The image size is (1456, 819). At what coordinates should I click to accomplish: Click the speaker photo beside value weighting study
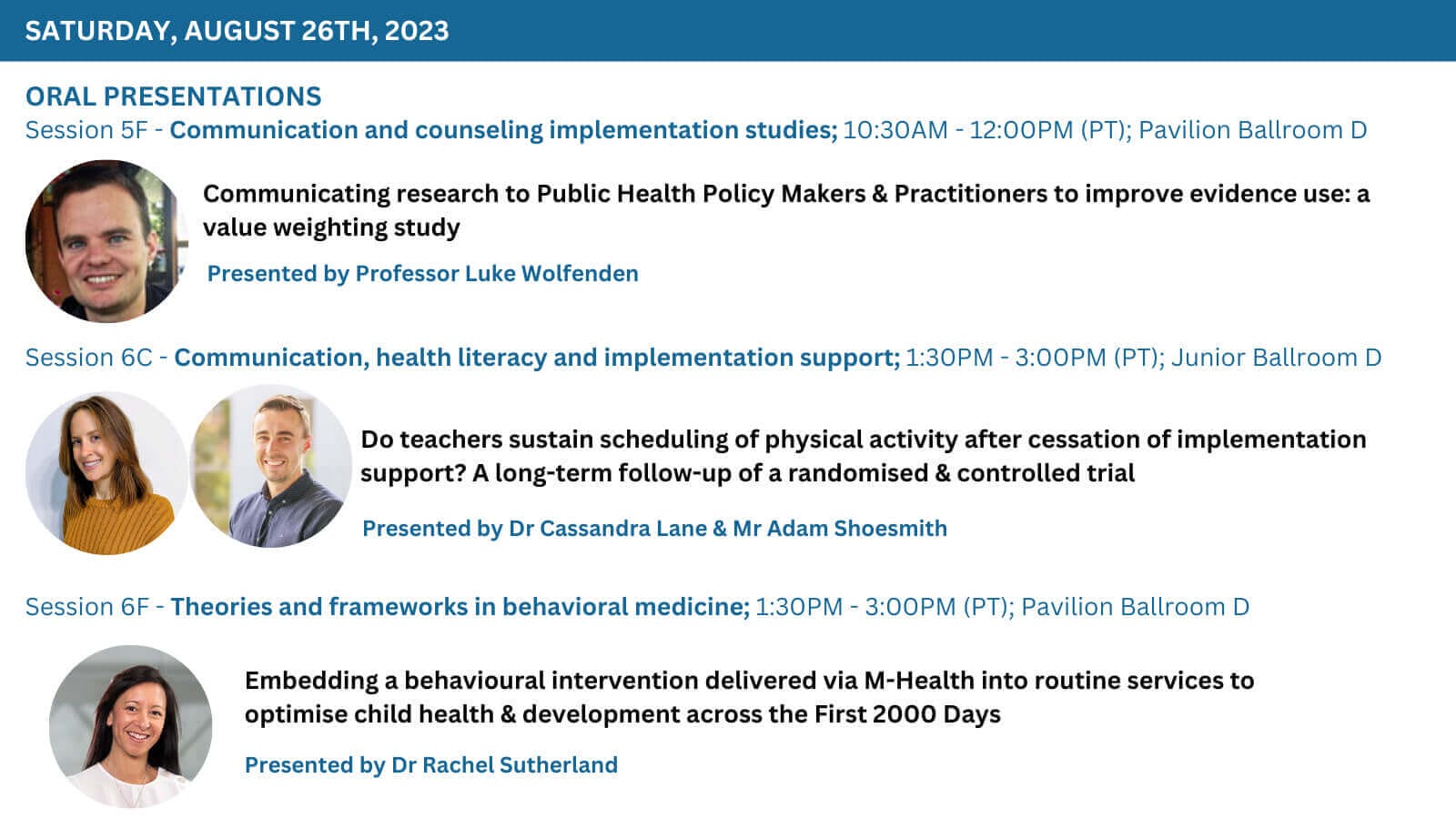click(106, 241)
